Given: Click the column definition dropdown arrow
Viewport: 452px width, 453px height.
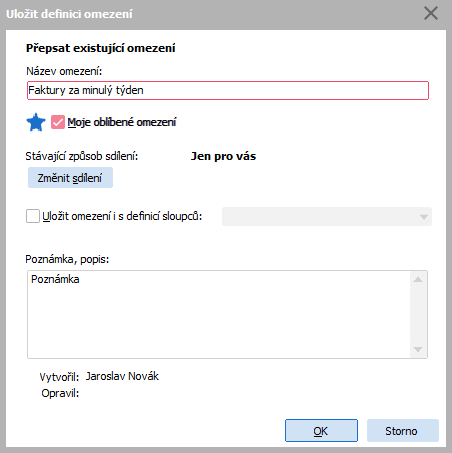Looking at the screenshot, I should click(424, 217).
